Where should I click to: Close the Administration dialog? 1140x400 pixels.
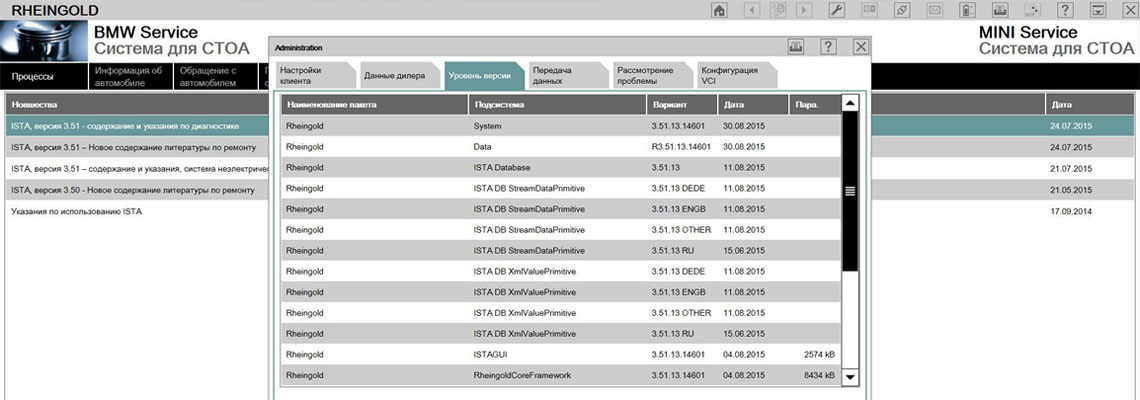coord(861,47)
